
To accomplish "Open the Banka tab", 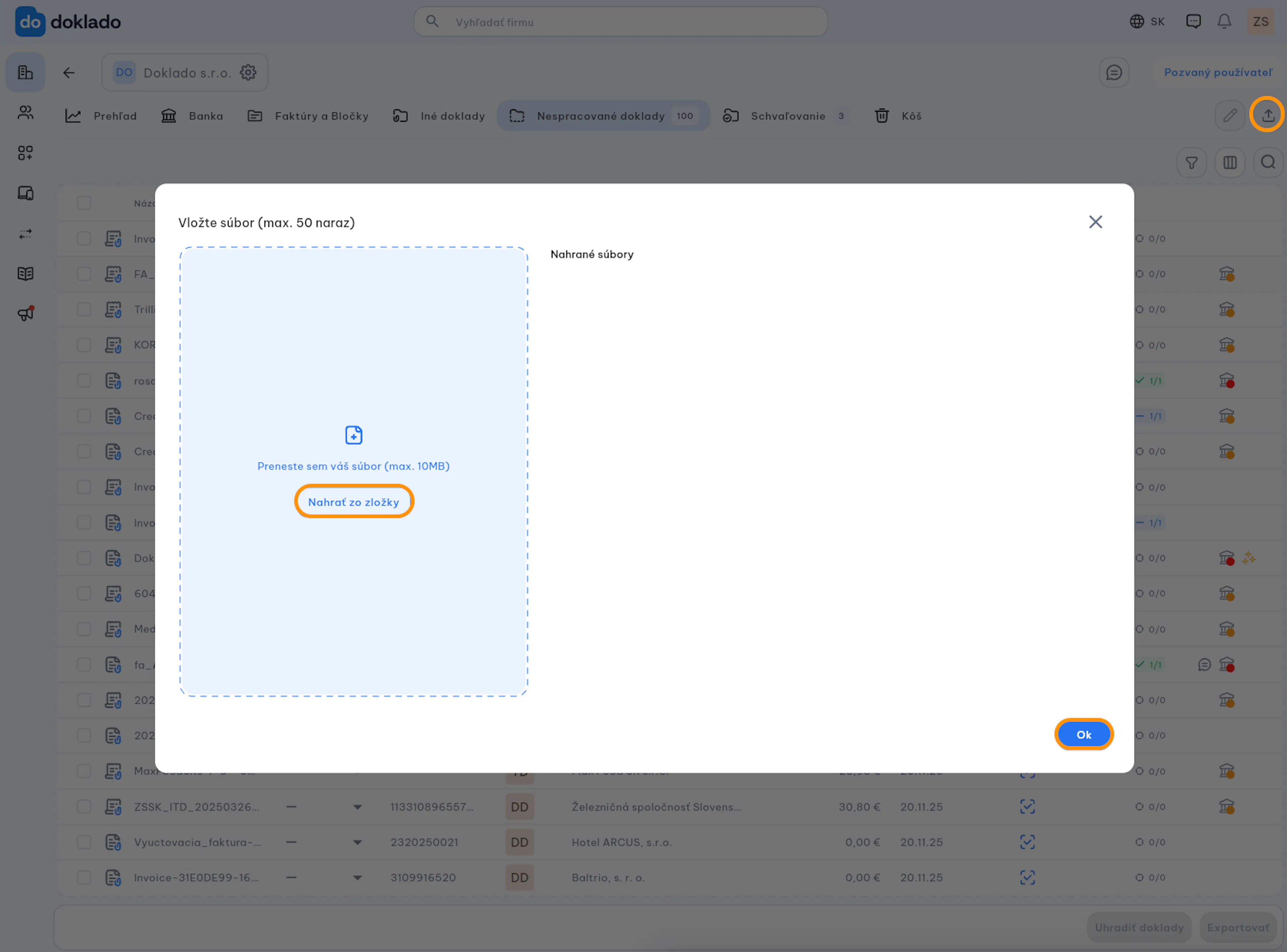I will point(192,116).
